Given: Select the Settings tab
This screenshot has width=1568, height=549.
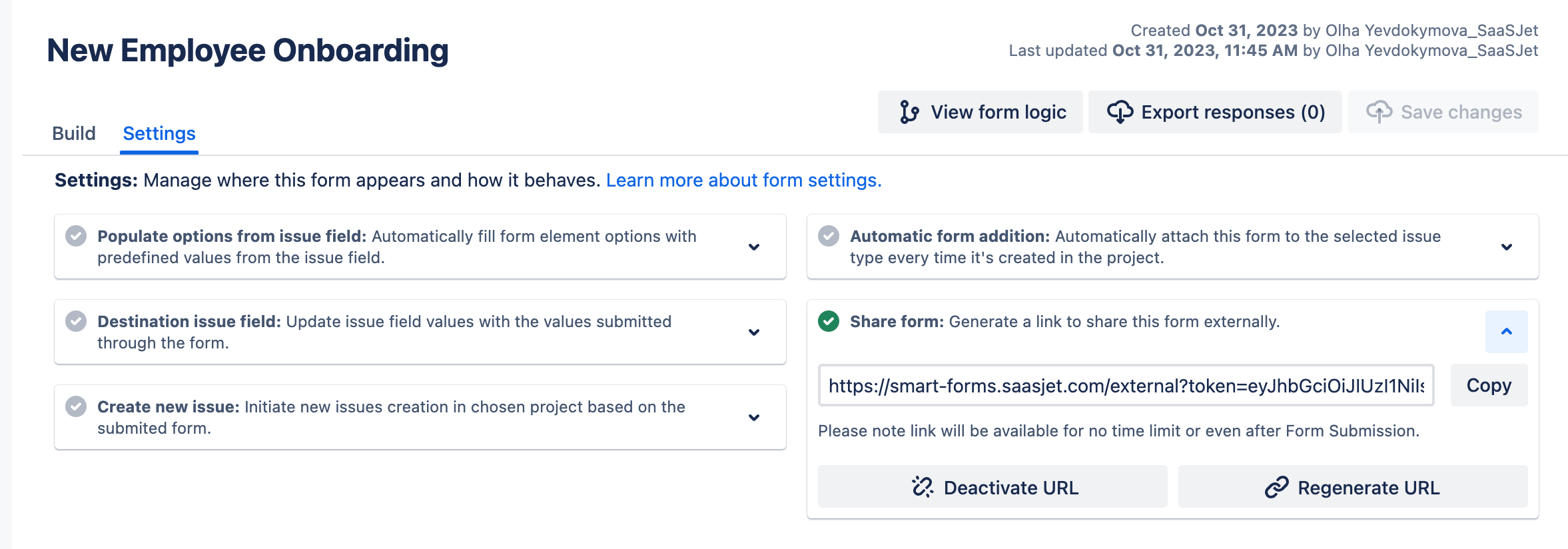Looking at the screenshot, I should (159, 133).
